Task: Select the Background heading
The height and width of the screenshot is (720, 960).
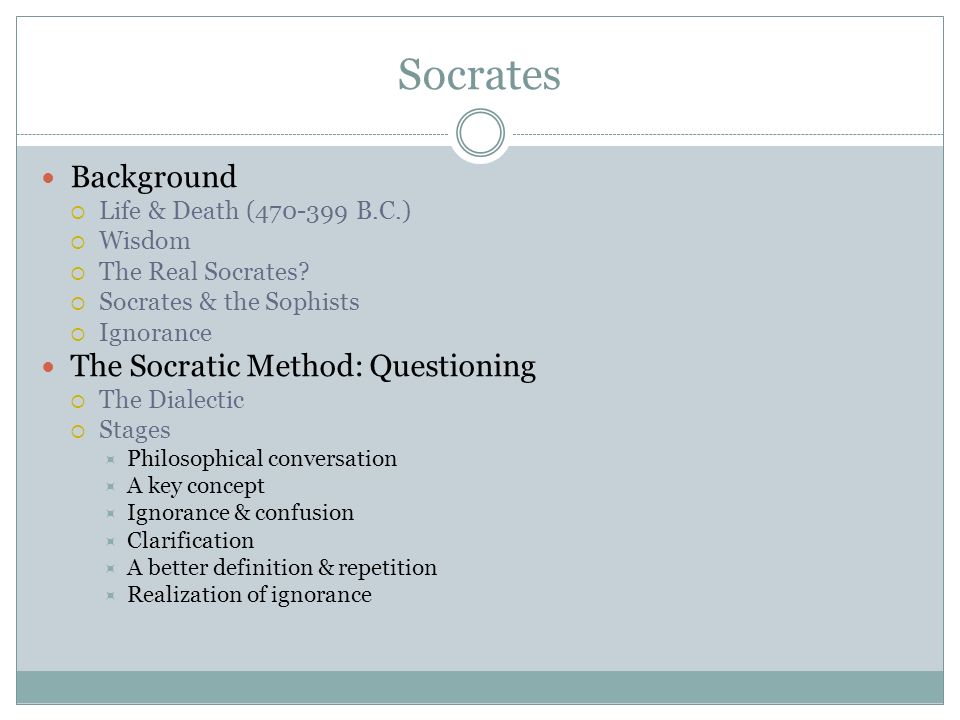Action: click(x=153, y=178)
